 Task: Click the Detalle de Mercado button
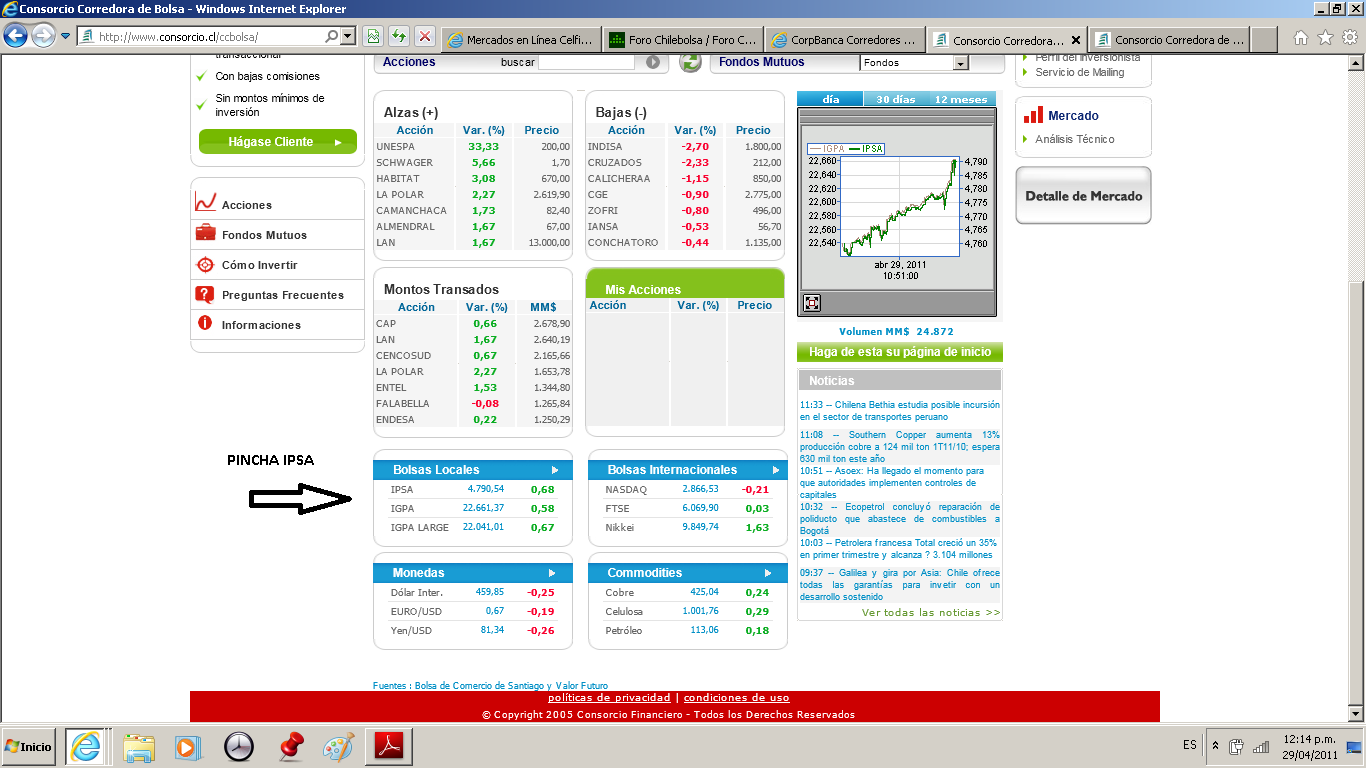1083,196
